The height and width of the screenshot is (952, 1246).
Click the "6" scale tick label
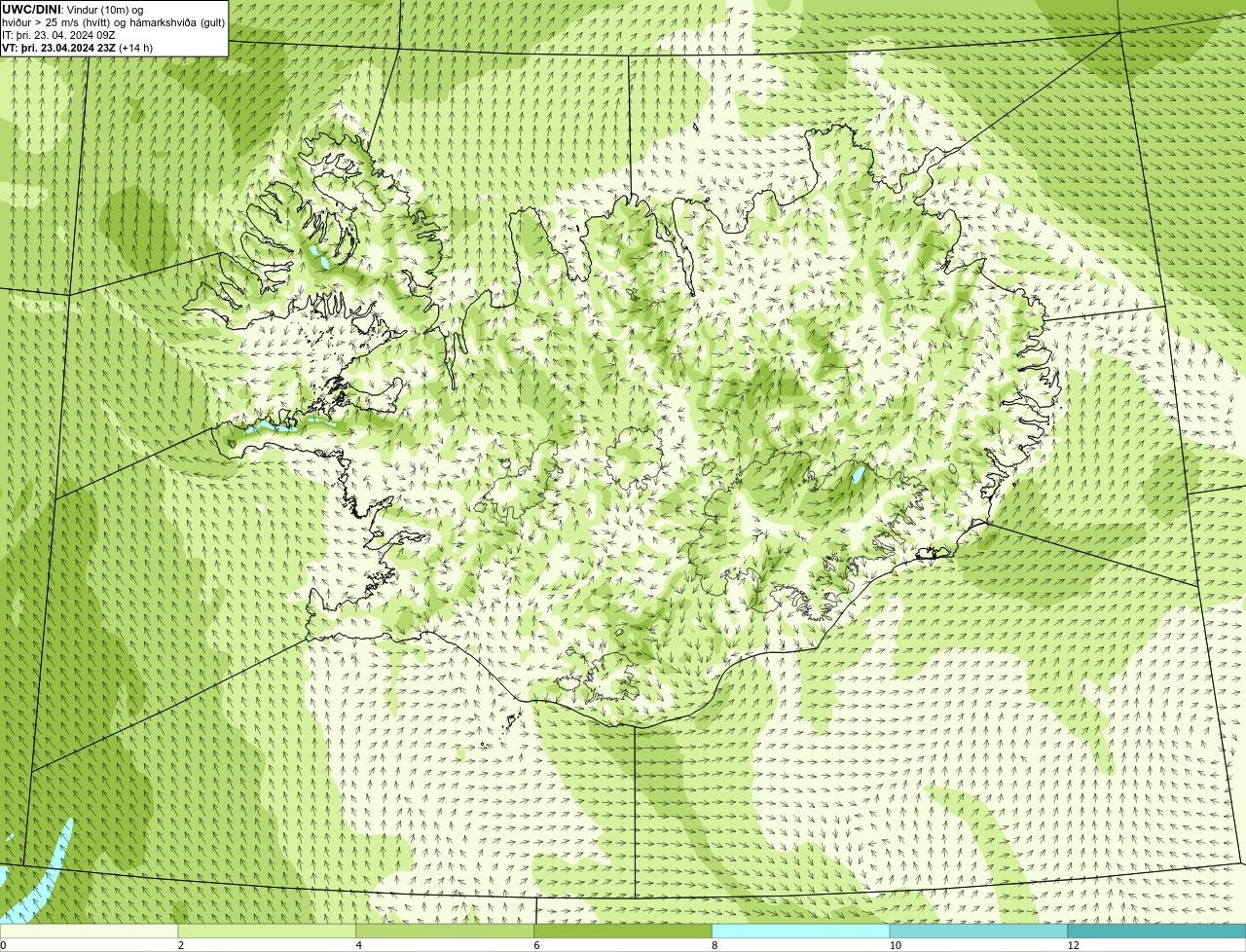[536, 945]
